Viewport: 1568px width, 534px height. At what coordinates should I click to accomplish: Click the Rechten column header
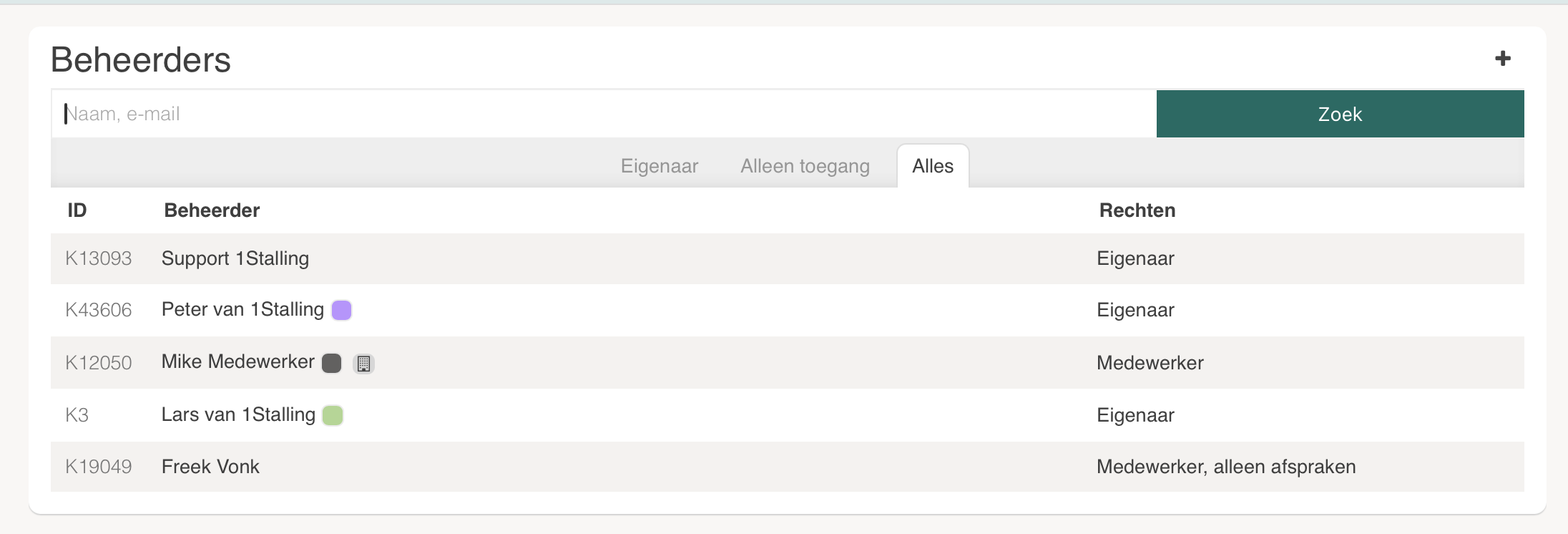1137,210
